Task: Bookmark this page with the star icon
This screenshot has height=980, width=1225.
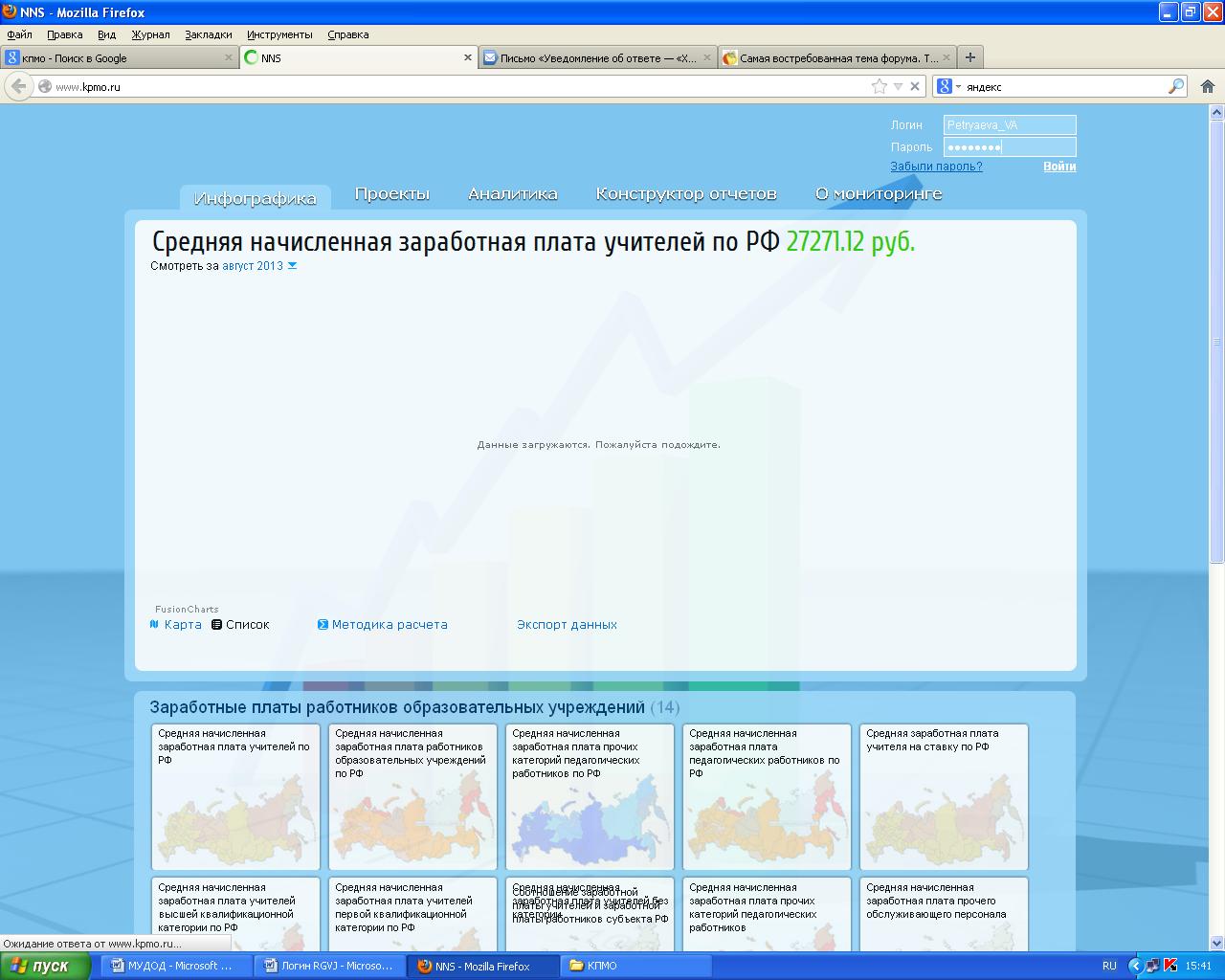Action: tap(880, 86)
